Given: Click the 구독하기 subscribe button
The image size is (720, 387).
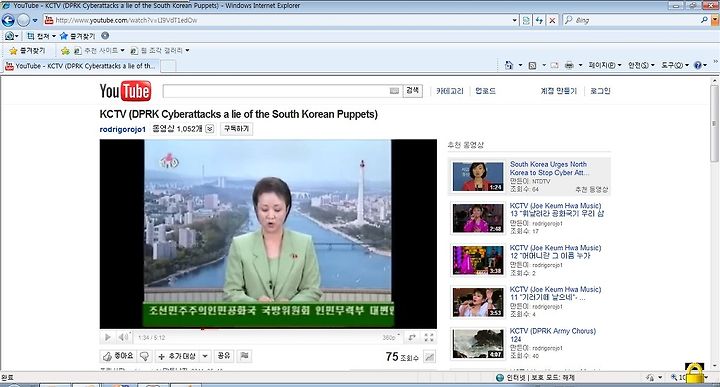Looking at the screenshot, I should 236,129.
